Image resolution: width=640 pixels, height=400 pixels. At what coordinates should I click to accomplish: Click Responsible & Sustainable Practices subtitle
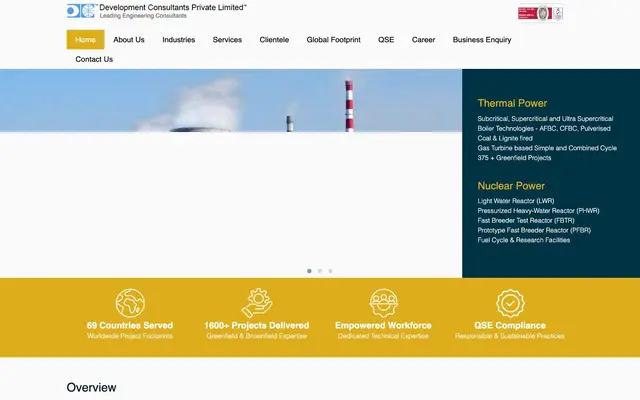[510, 336]
